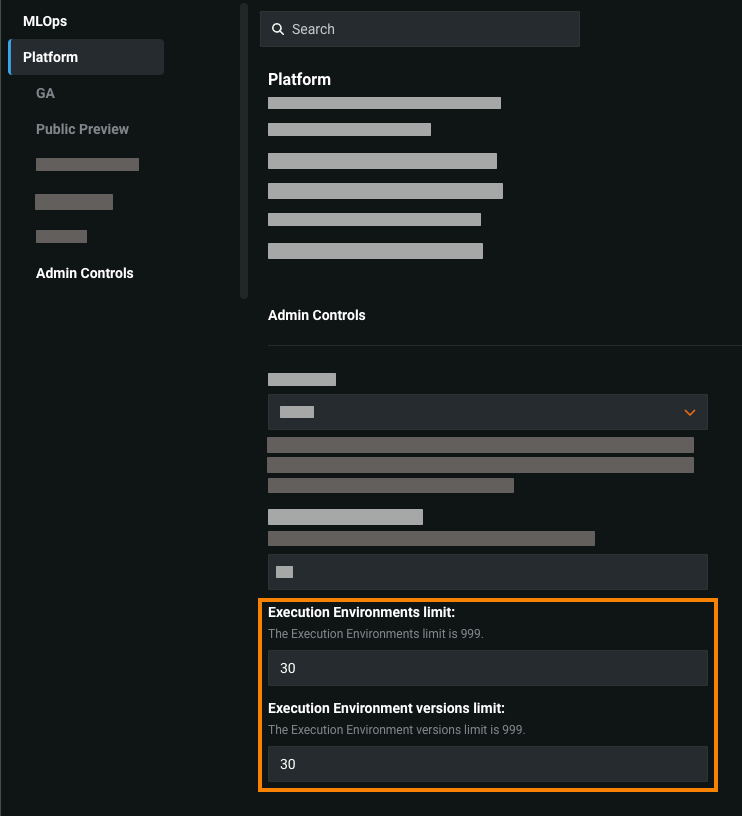Click the orange chevron dropdown arrow
The image size is (742, 816).
(x=689, y=412)
